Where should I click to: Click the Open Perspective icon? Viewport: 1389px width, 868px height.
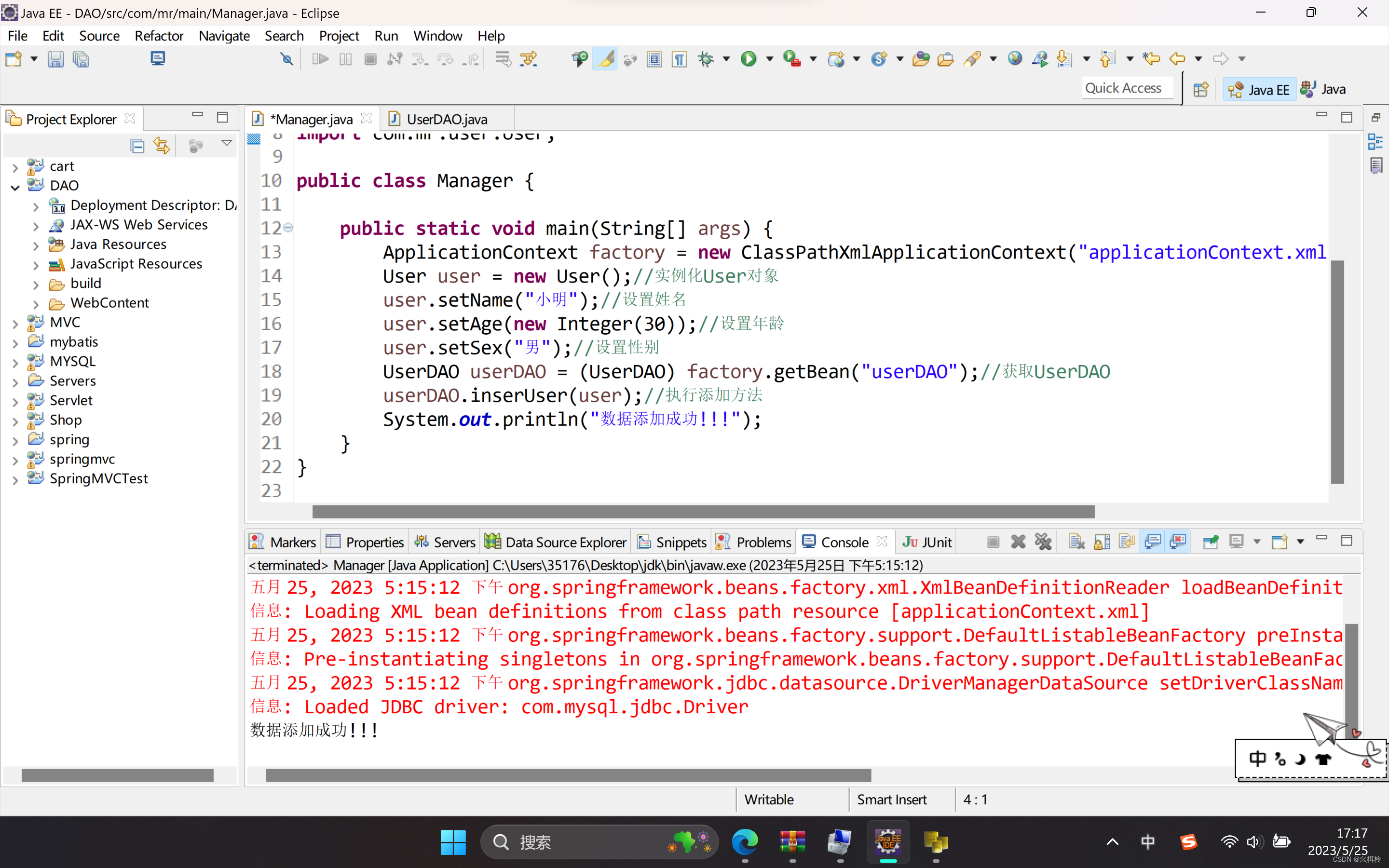tap(1200, 90)
